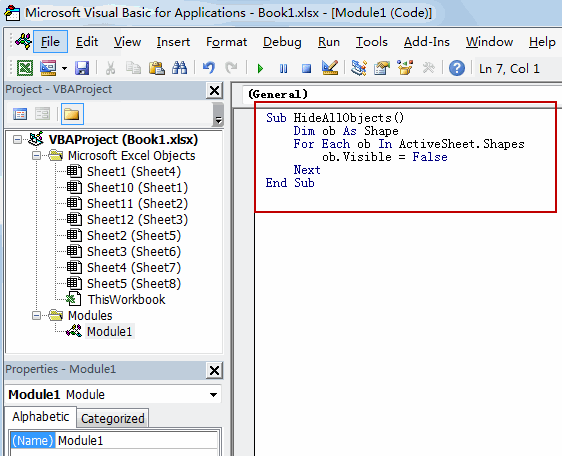Select Sheet12 (Sheet3) in project tree
Image resolution: width=562 pixels, height=456 pixels.
[x=137, y=220]
